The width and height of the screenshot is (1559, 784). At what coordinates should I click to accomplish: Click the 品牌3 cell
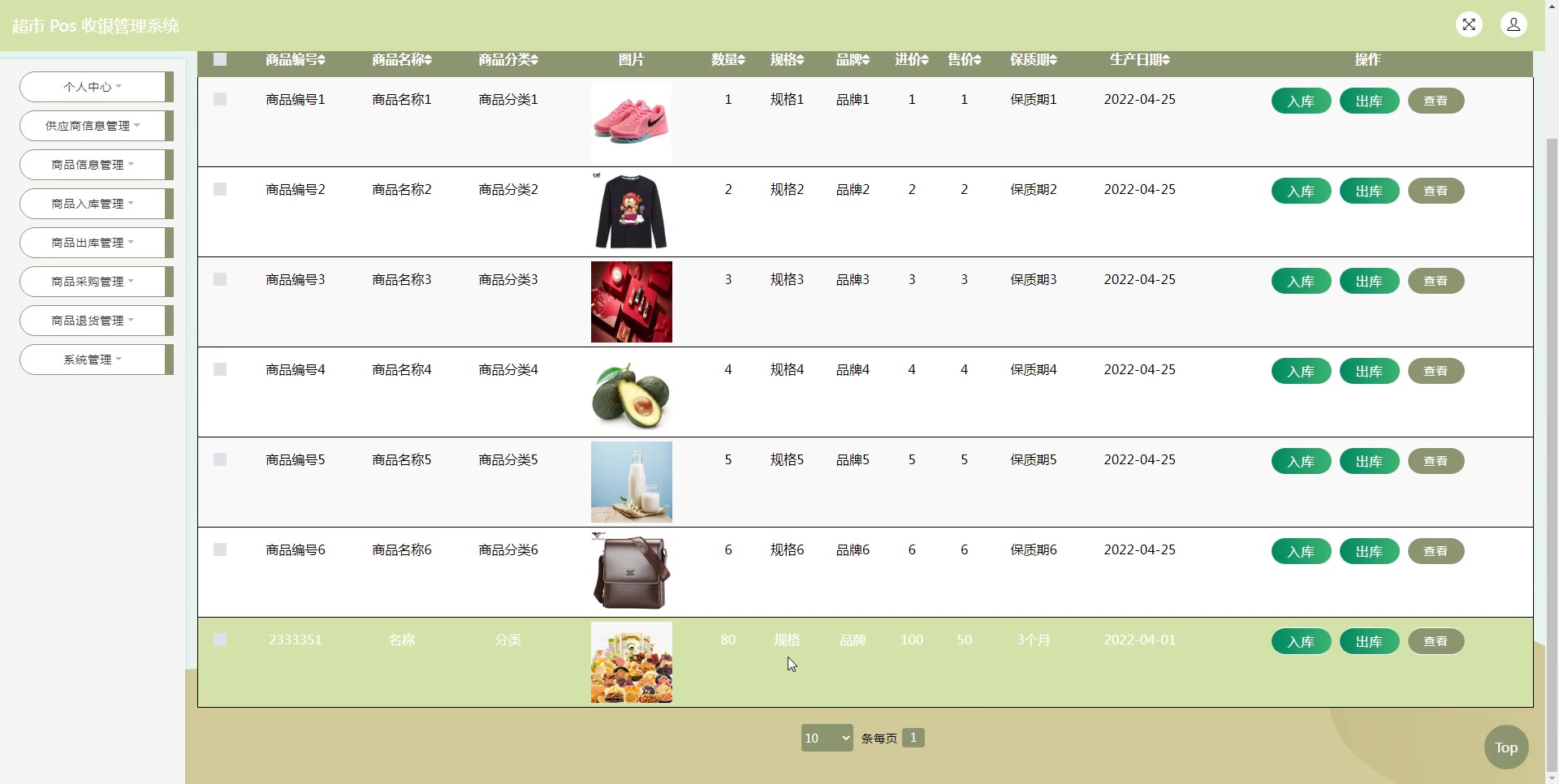click(853, 279)
